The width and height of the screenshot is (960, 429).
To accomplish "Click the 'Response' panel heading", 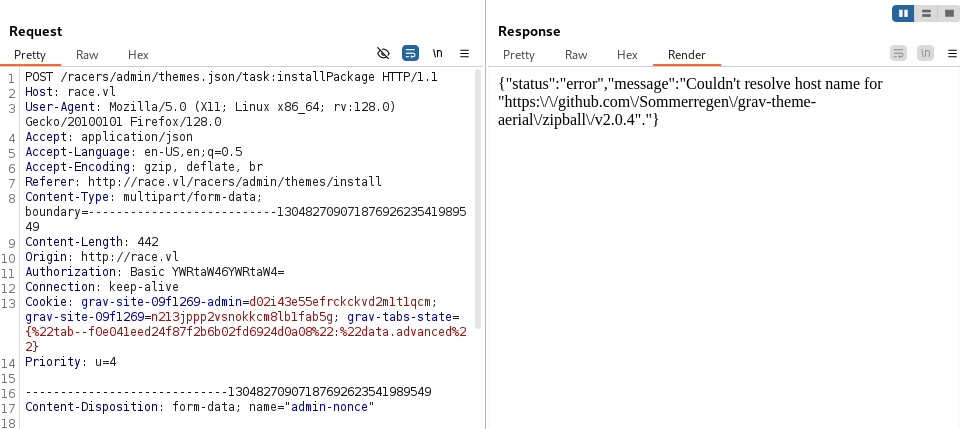I will click(529, 31).
